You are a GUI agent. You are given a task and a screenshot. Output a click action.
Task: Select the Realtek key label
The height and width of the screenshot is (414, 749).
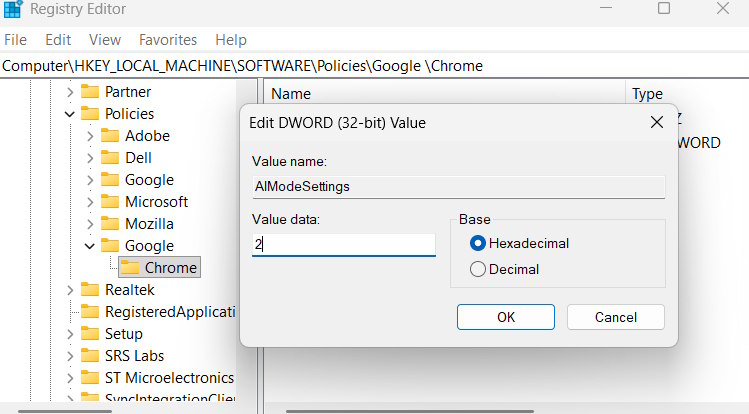click(x=130, y=290)
